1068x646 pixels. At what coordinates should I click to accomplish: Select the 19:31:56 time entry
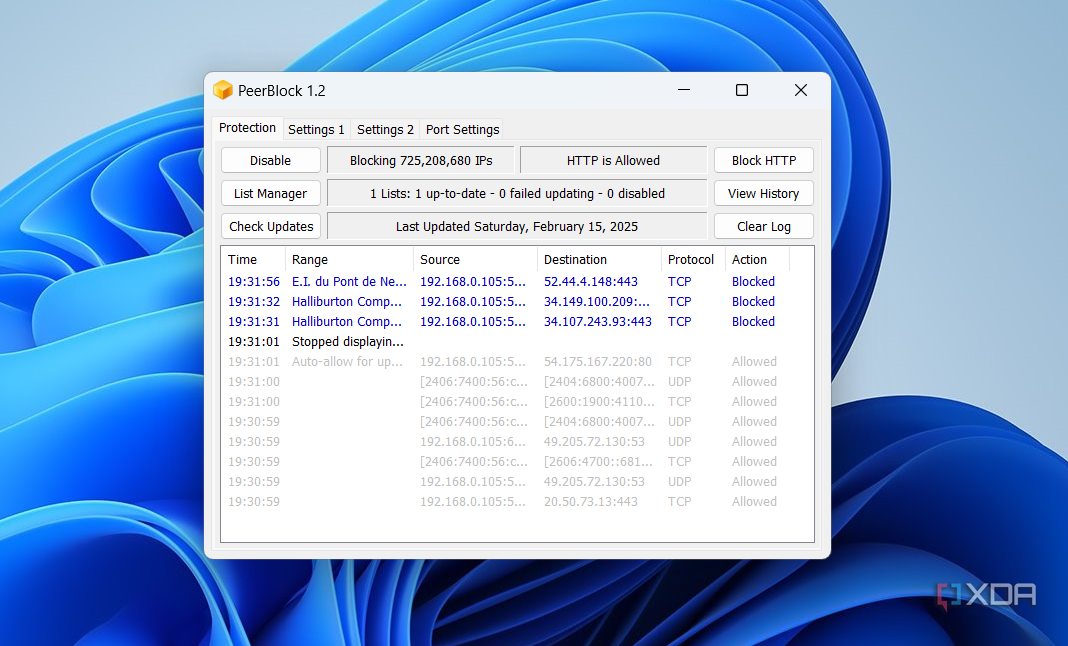[253, 281]
